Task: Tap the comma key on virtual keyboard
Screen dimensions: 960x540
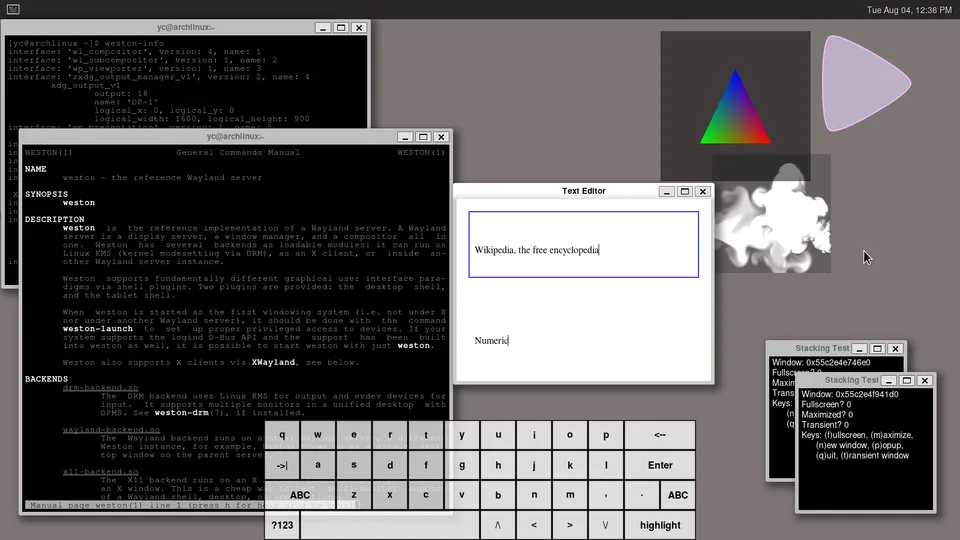Action: (606, 495)
